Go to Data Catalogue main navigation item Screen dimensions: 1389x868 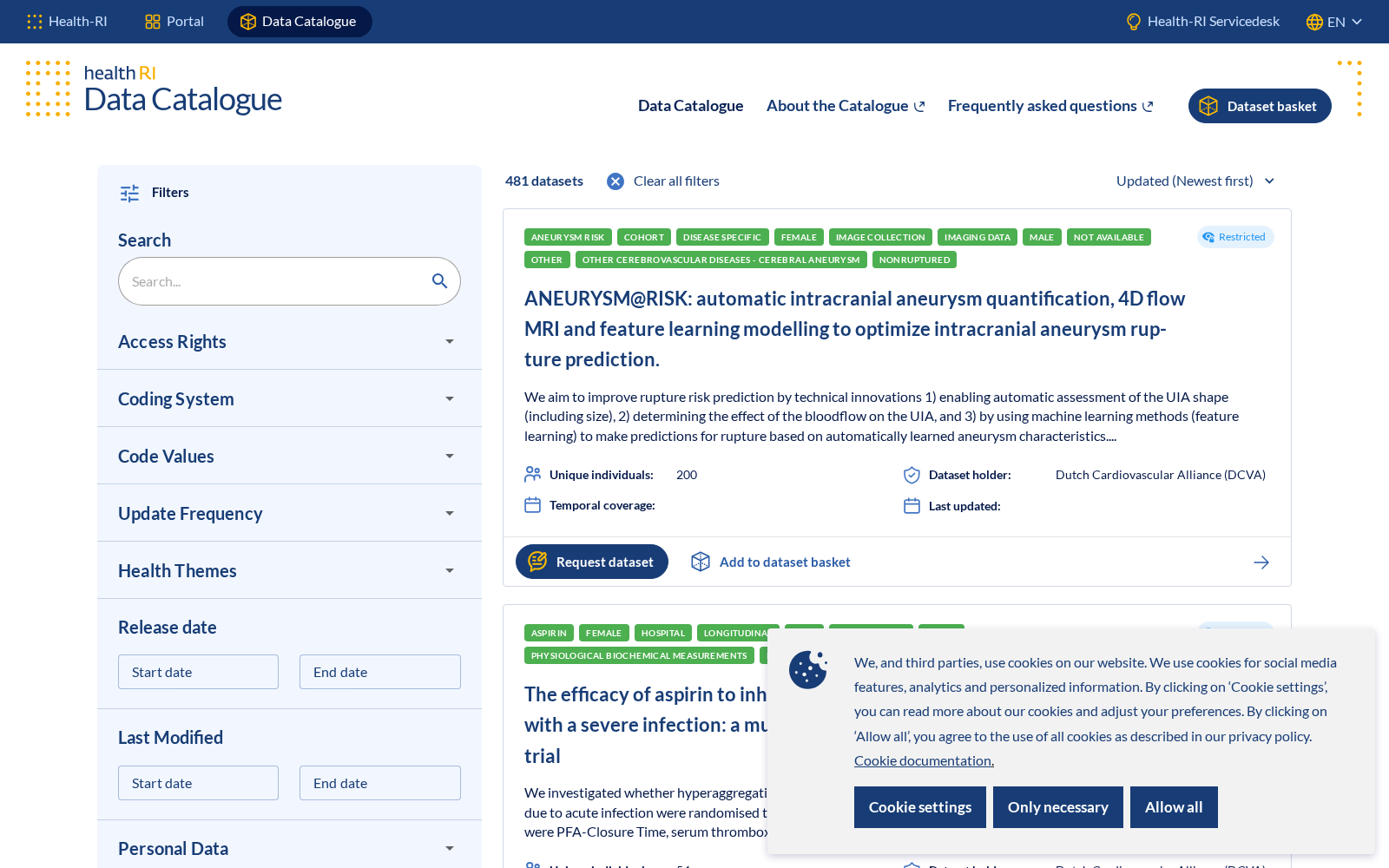coord(690,106)
